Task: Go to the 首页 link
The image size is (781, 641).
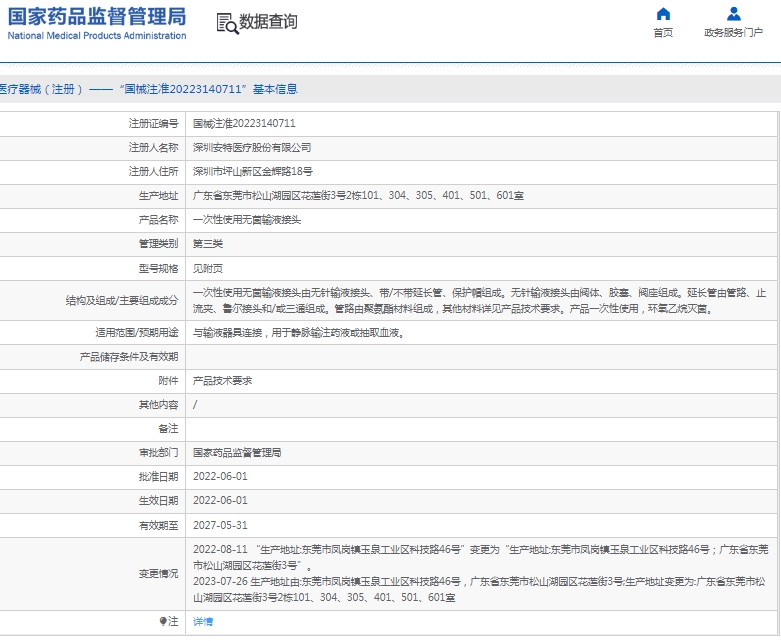Action: (x=663, y=33)
